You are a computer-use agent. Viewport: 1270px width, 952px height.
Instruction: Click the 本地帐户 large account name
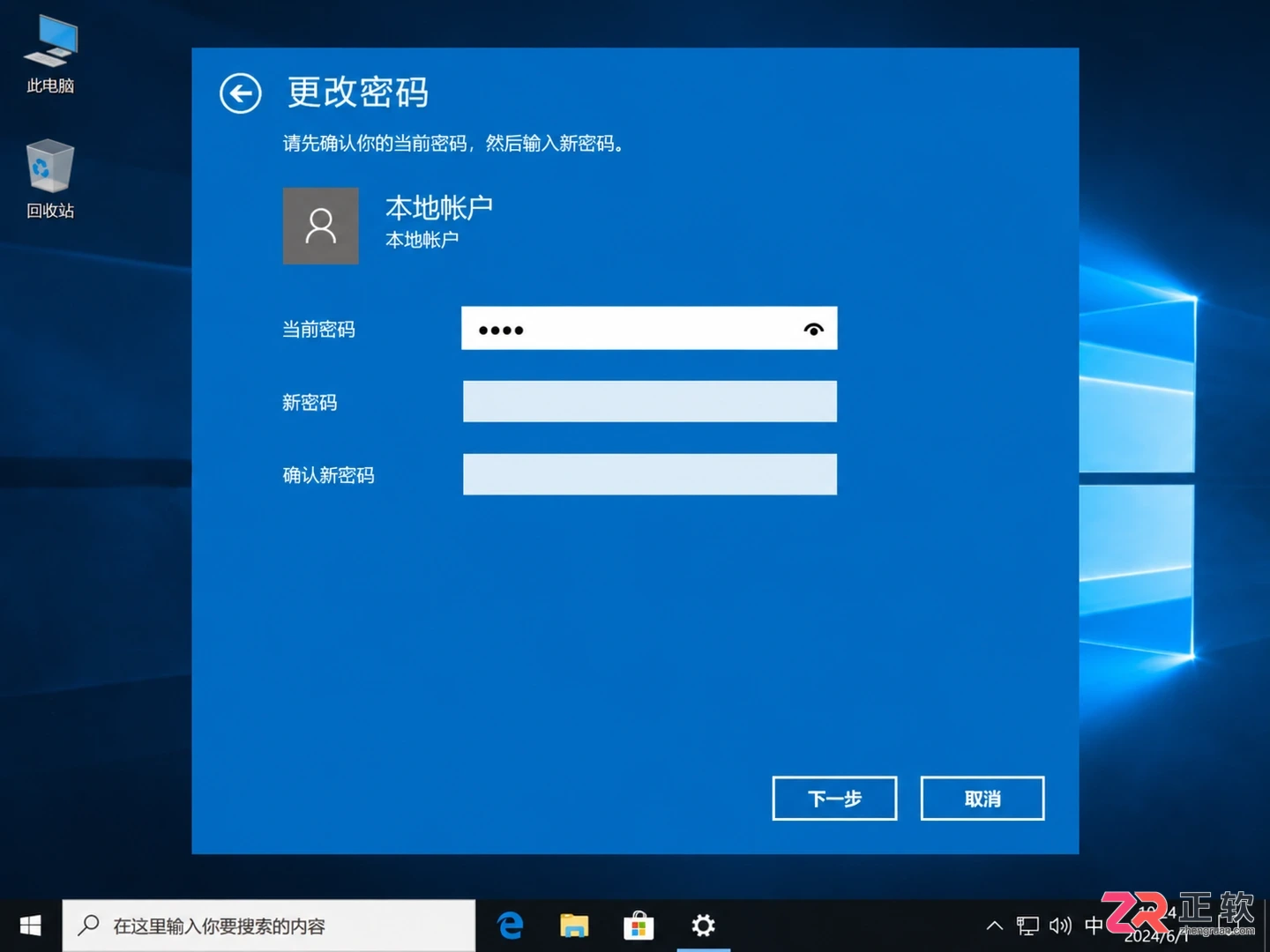(439, 208)
